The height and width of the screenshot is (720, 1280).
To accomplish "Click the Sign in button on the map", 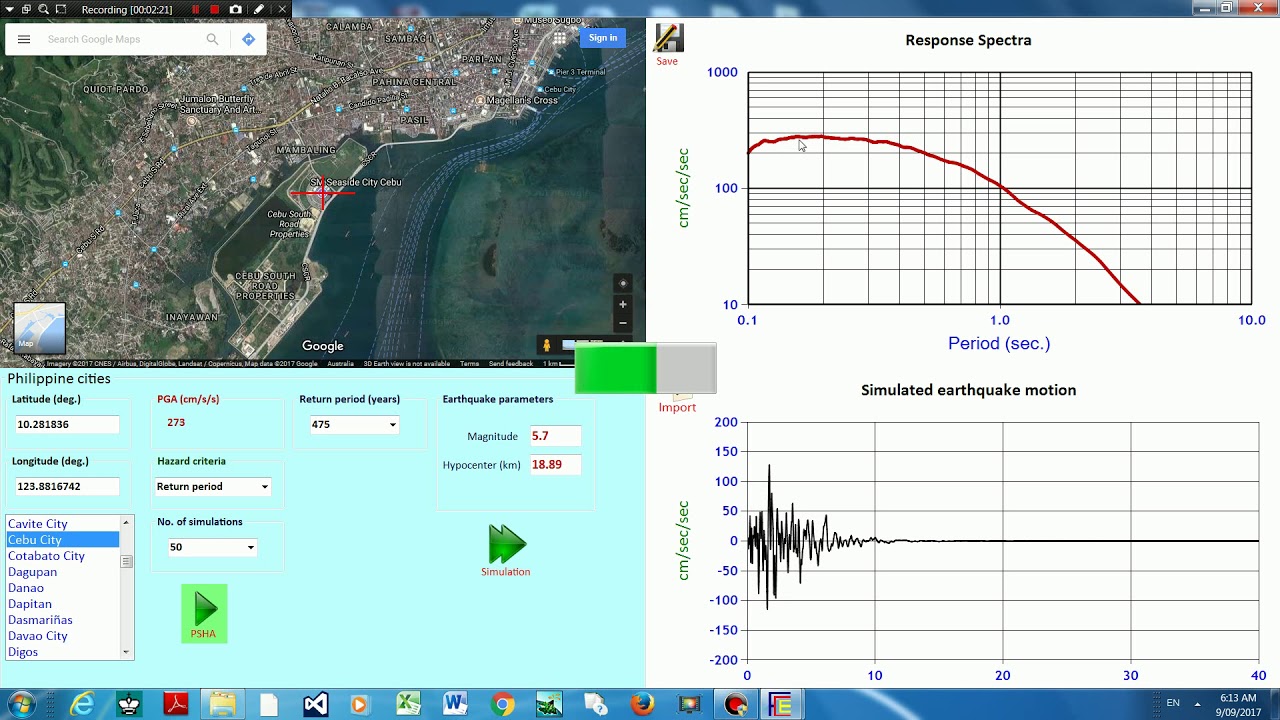I will click(603, 38).
